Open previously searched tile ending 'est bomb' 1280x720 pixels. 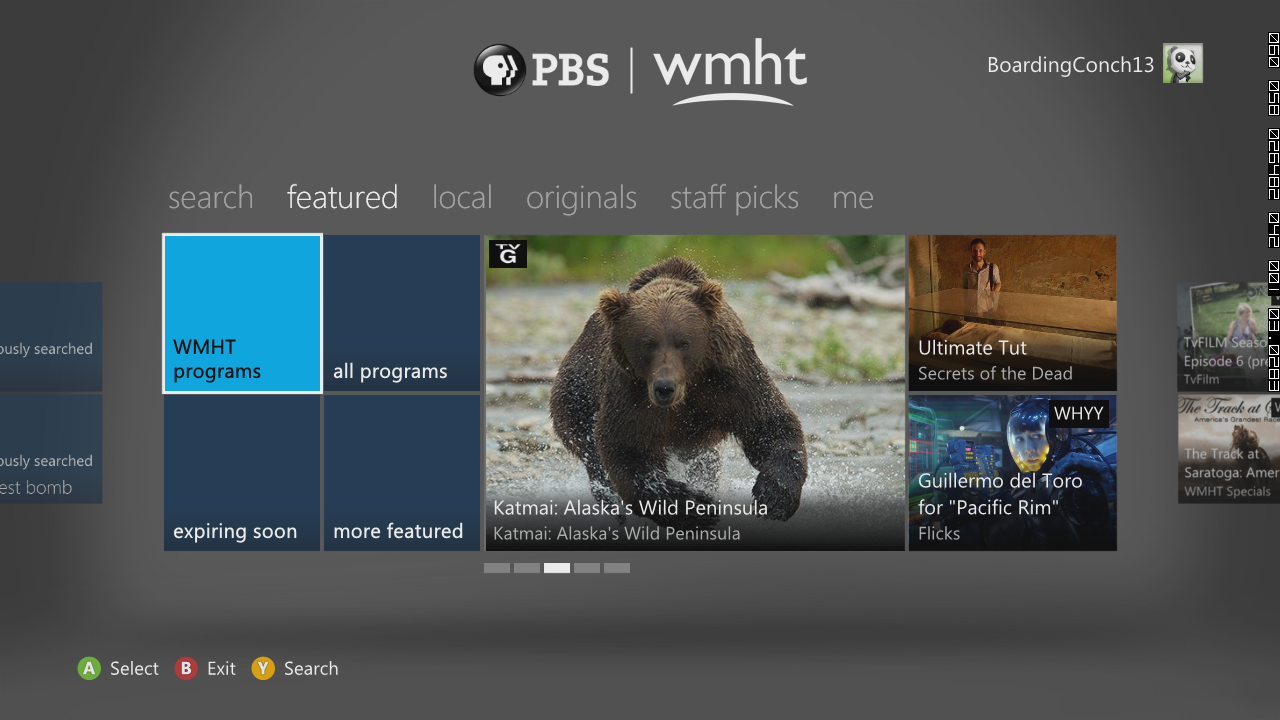point(51,449)
